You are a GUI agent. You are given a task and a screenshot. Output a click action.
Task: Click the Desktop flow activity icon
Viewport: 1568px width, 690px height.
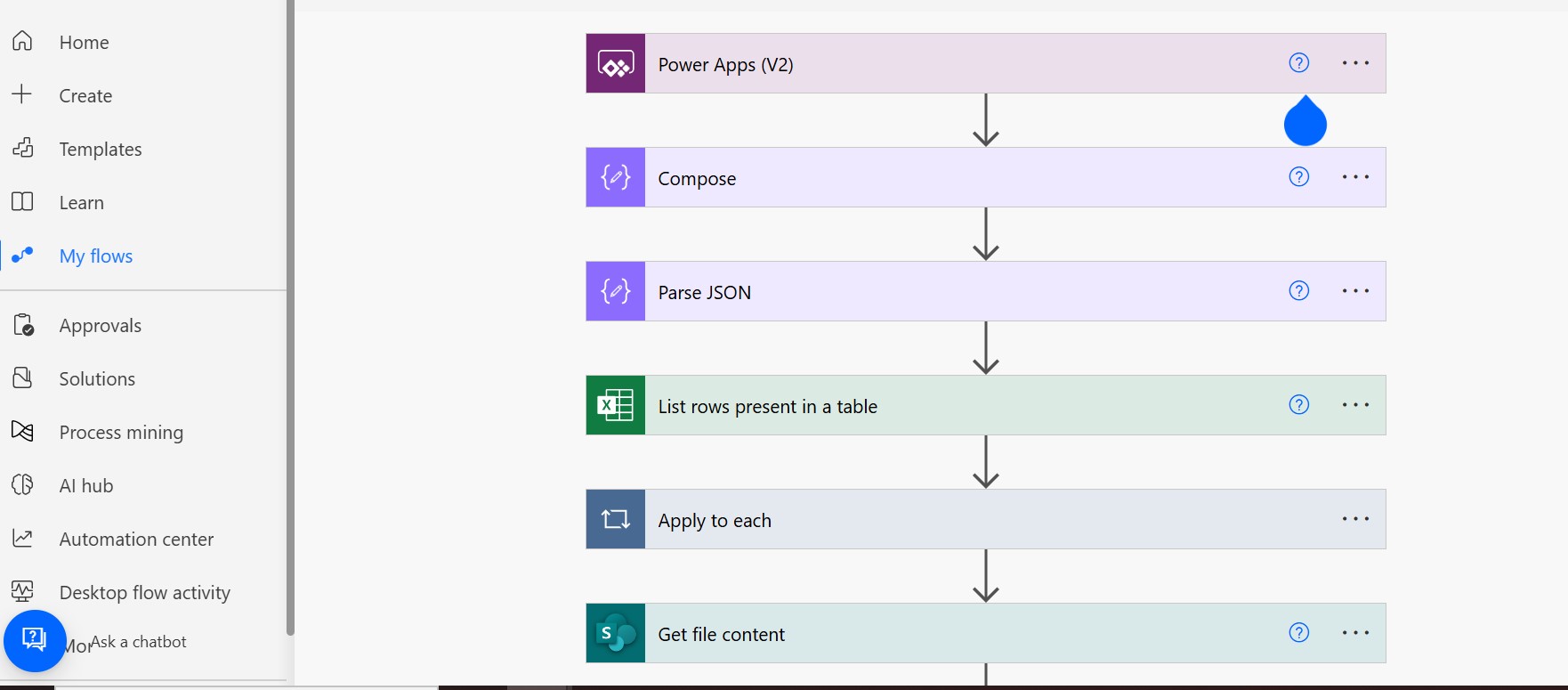[22, 591]
